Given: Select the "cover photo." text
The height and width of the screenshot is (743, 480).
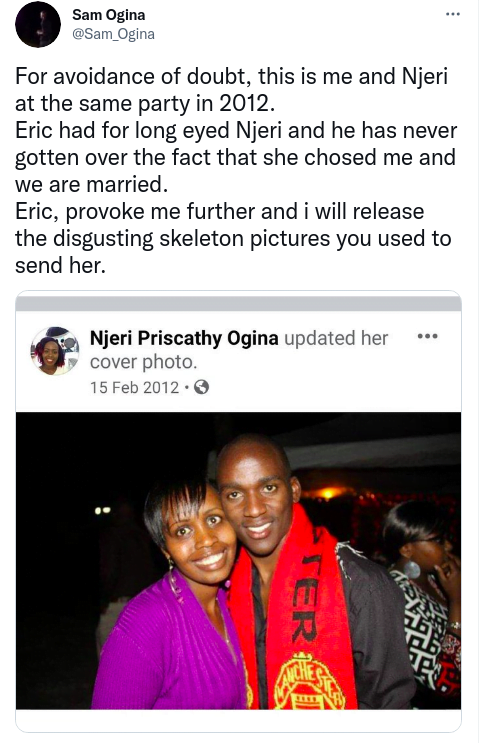Looking at the screenshot, I should [144, 362].
